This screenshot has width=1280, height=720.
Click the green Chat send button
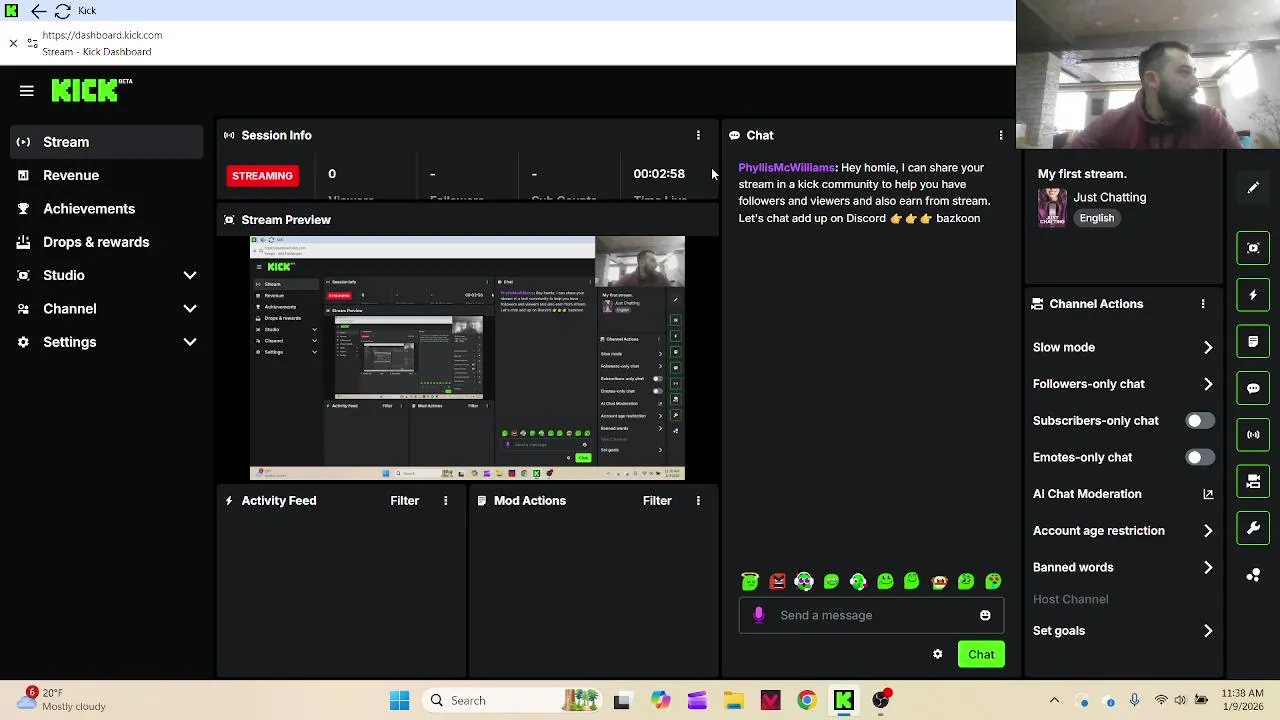pos(981,654)
